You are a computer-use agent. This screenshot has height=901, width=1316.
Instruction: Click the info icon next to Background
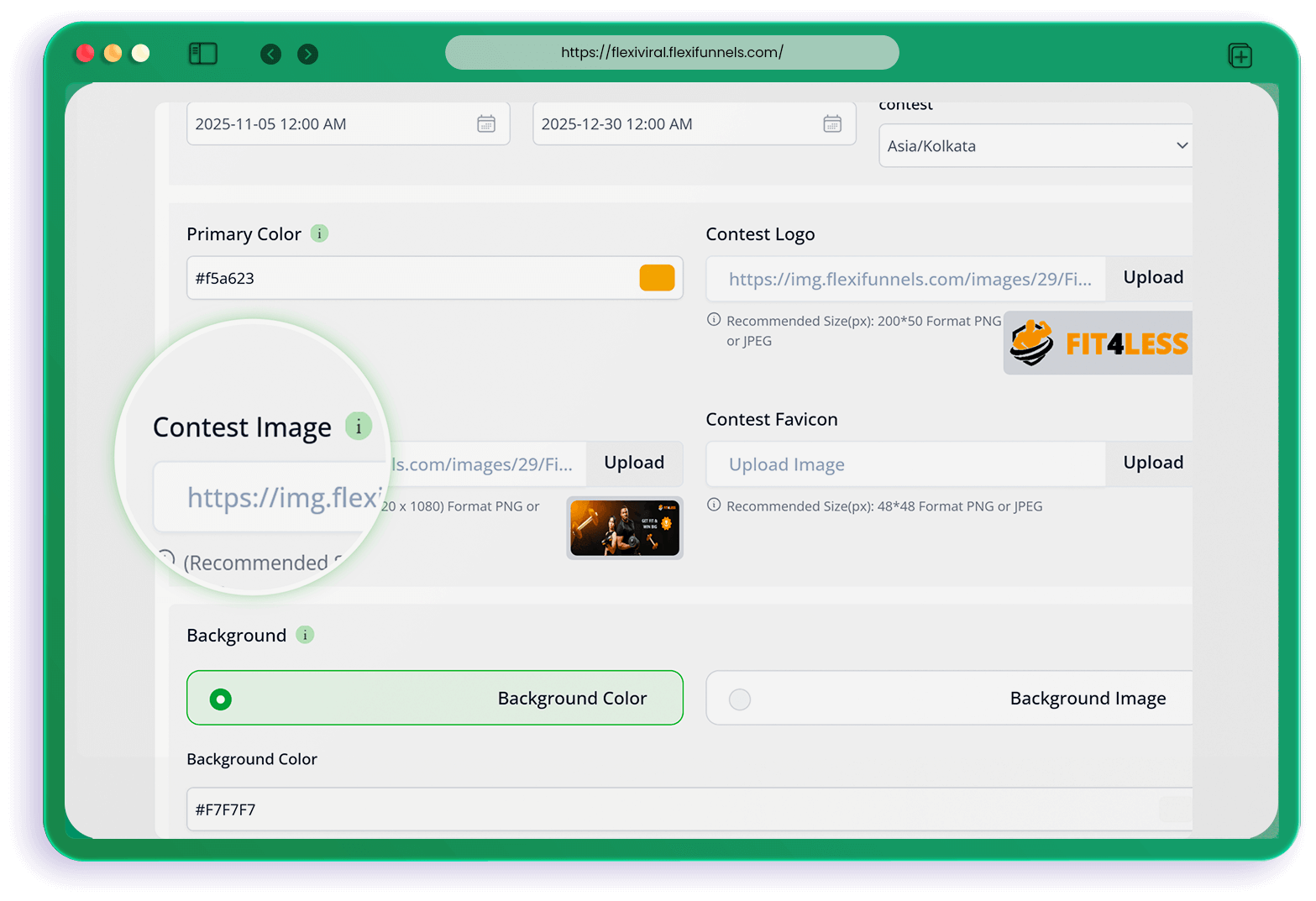(305, 635)
